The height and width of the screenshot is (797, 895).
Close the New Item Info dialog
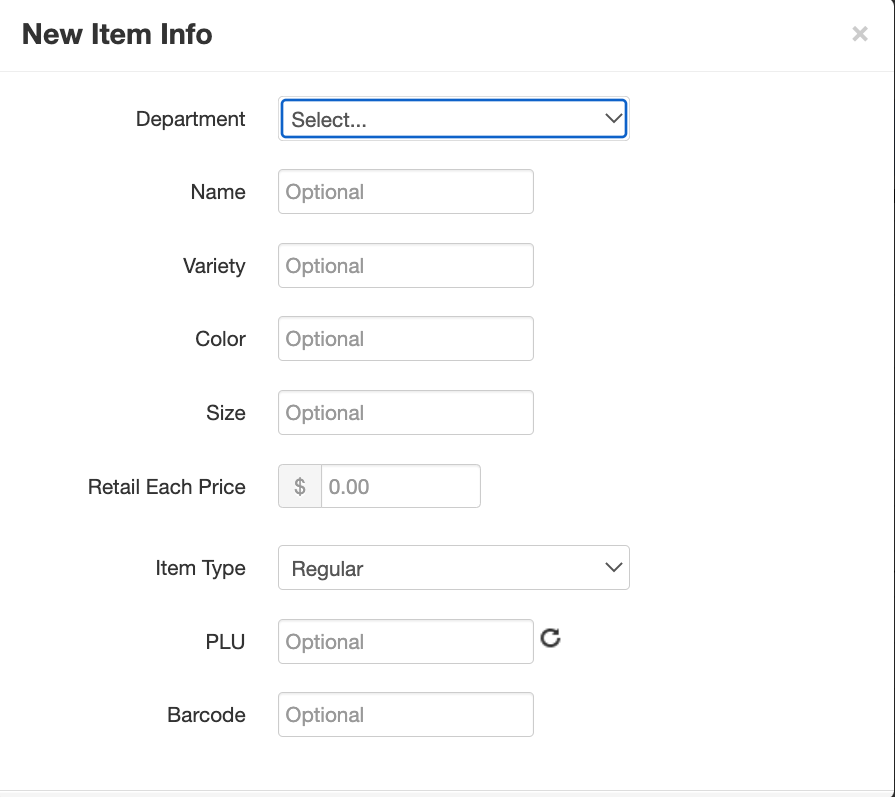coord(859,34)
